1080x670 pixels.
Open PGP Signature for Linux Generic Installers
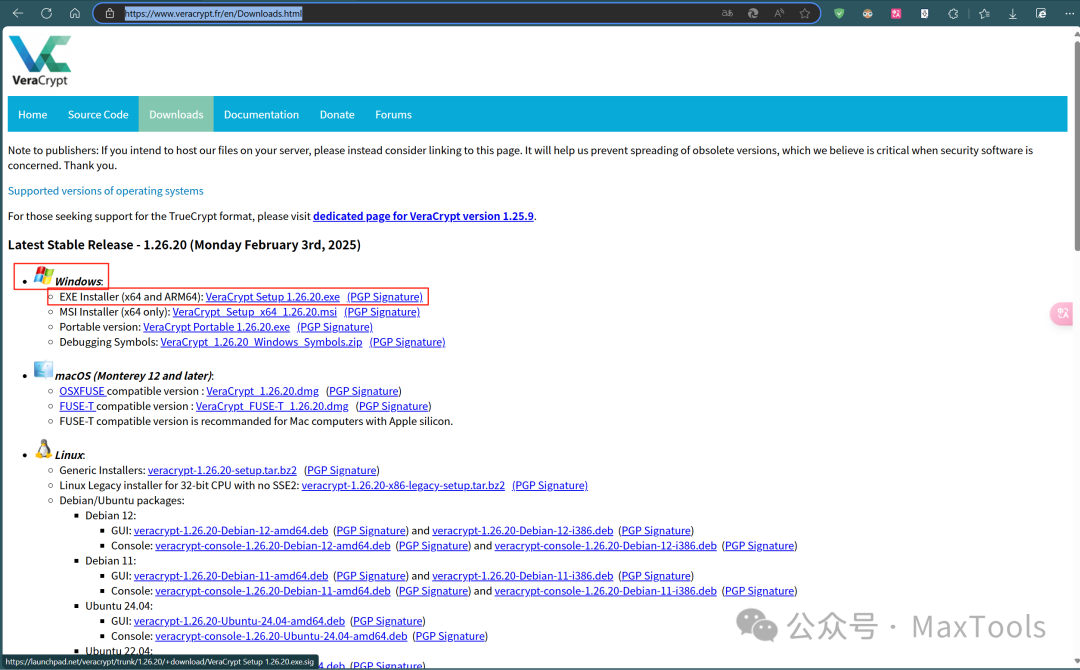click(342, 470)
